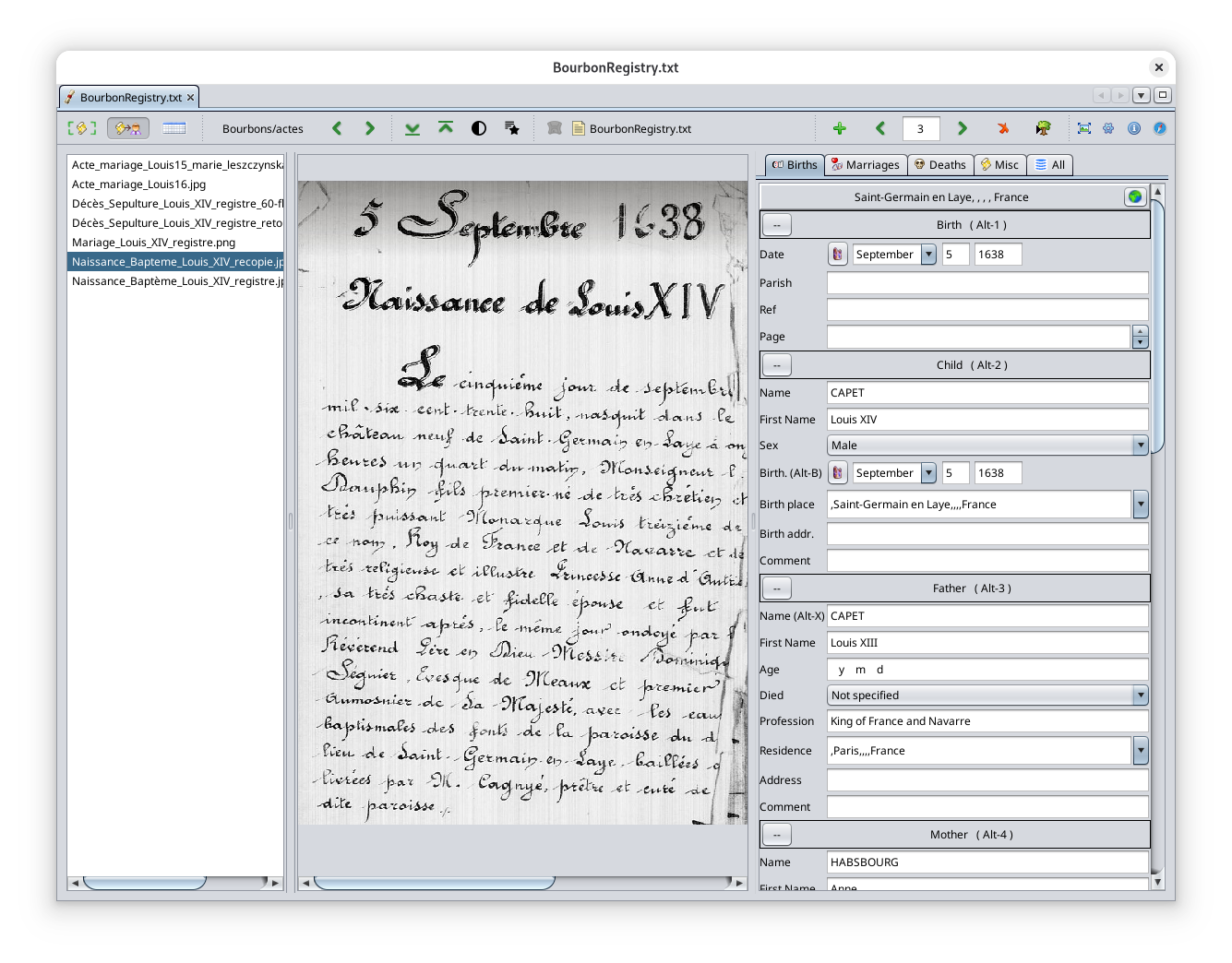
Task: Switch to the All tab
Action: [x=1050, y=165]
